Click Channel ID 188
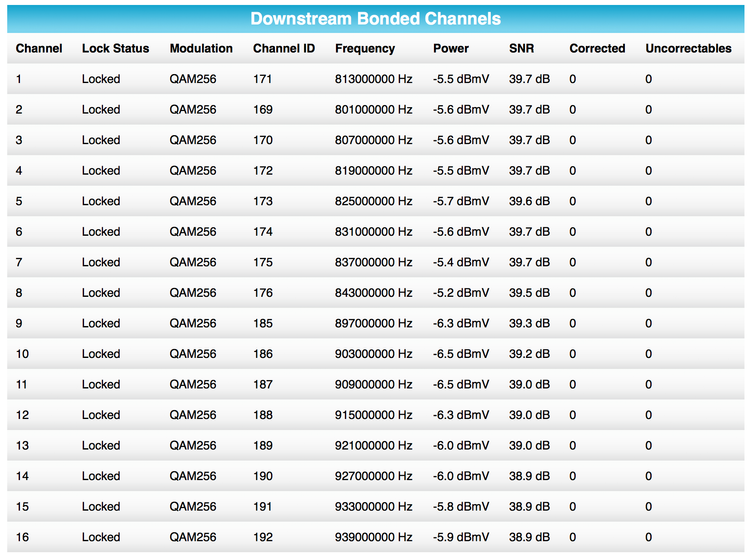Screen dimensions: 750x558 (263, 415)
